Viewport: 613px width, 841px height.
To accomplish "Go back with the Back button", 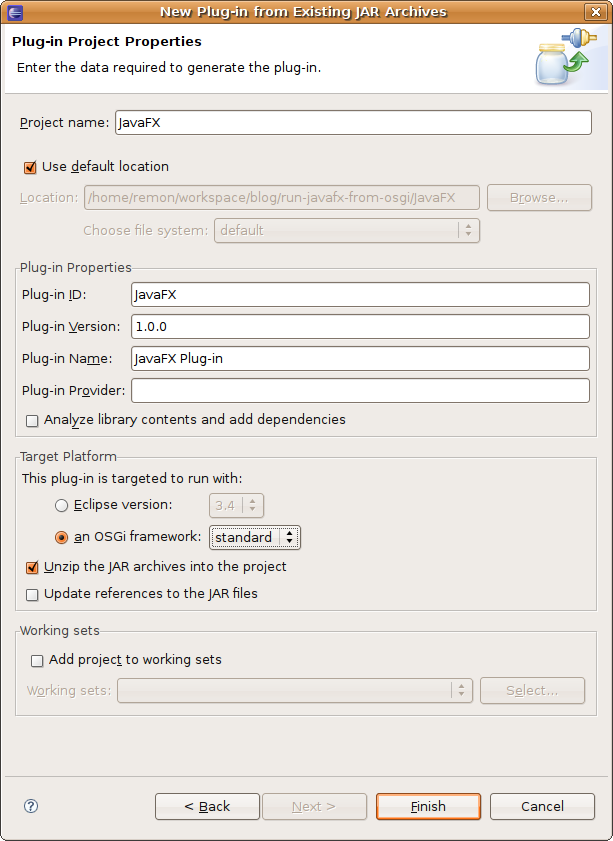I will click(x=207, y=806).
